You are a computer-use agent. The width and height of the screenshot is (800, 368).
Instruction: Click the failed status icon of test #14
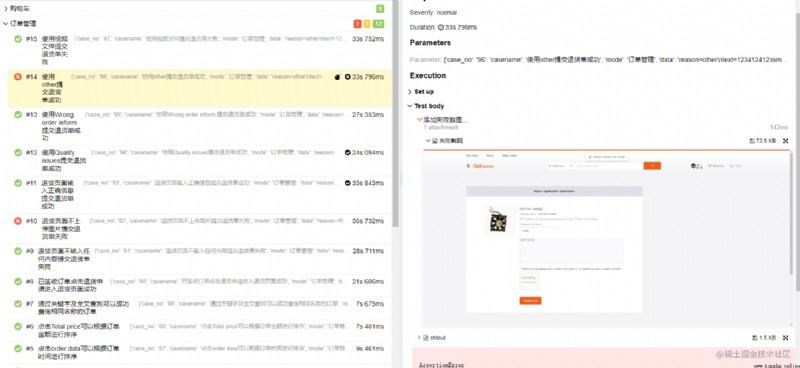(18, 77)
